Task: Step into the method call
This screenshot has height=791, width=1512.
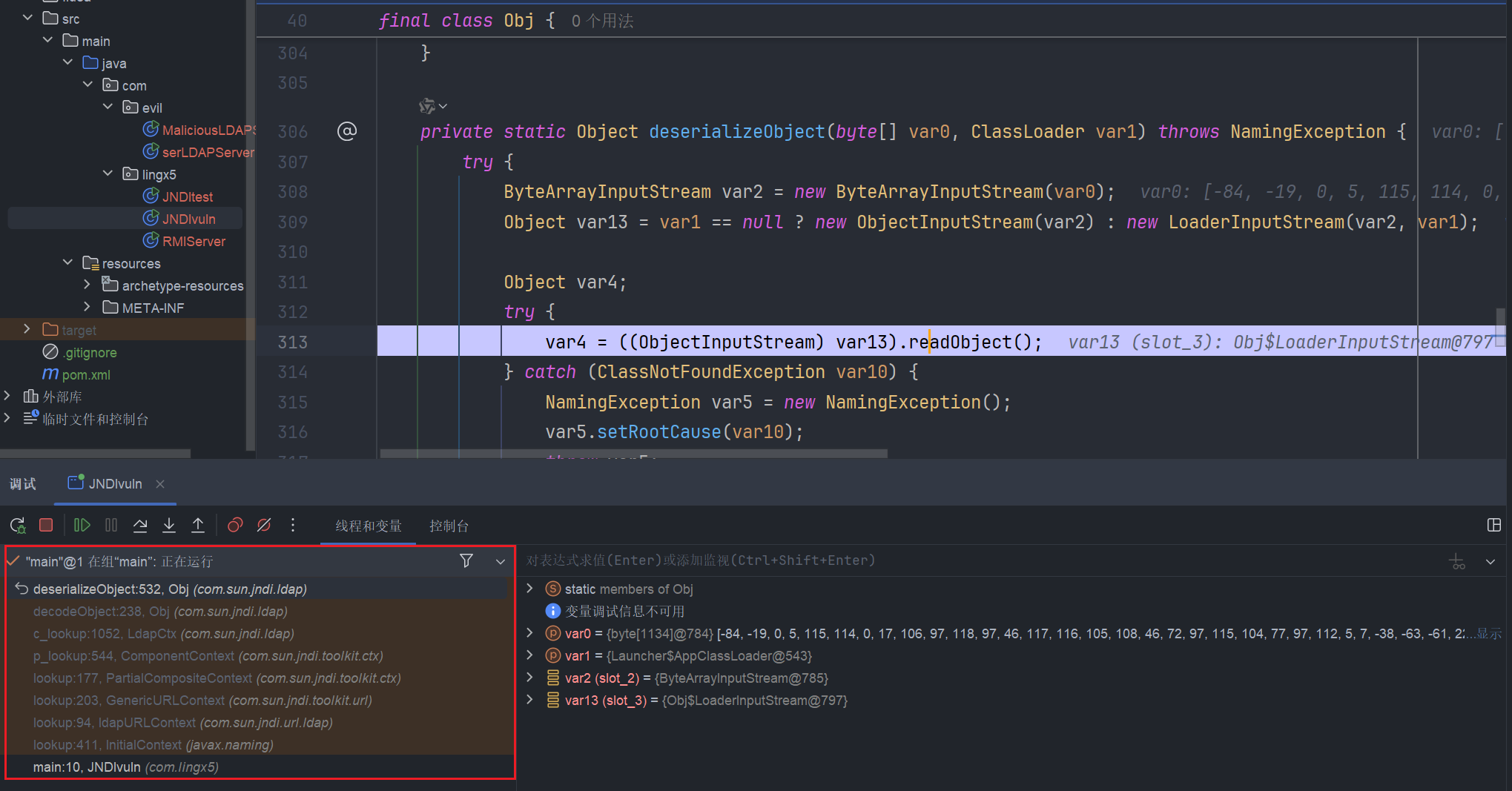Action: click(x=169, y=525)
